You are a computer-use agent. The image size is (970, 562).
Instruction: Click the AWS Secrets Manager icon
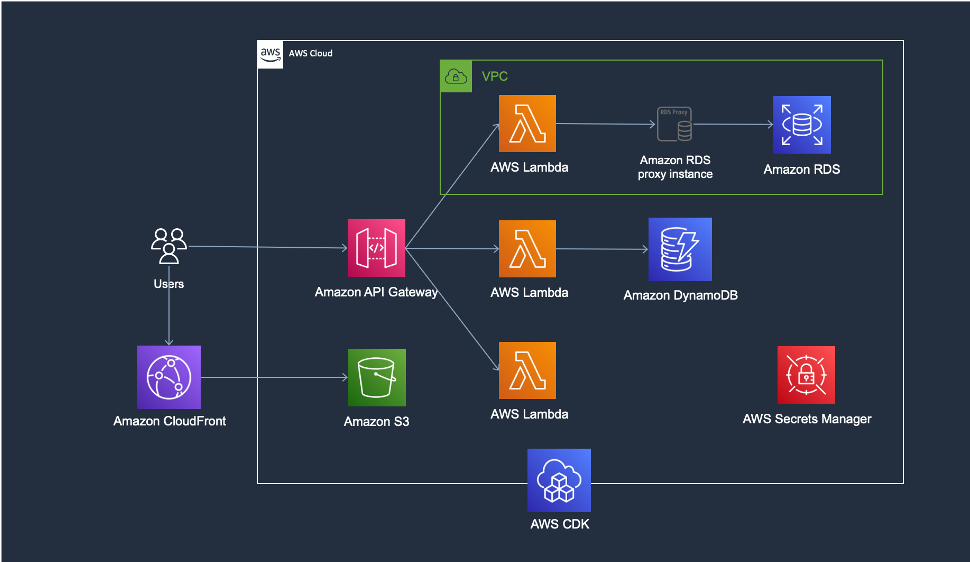[806, 375]
